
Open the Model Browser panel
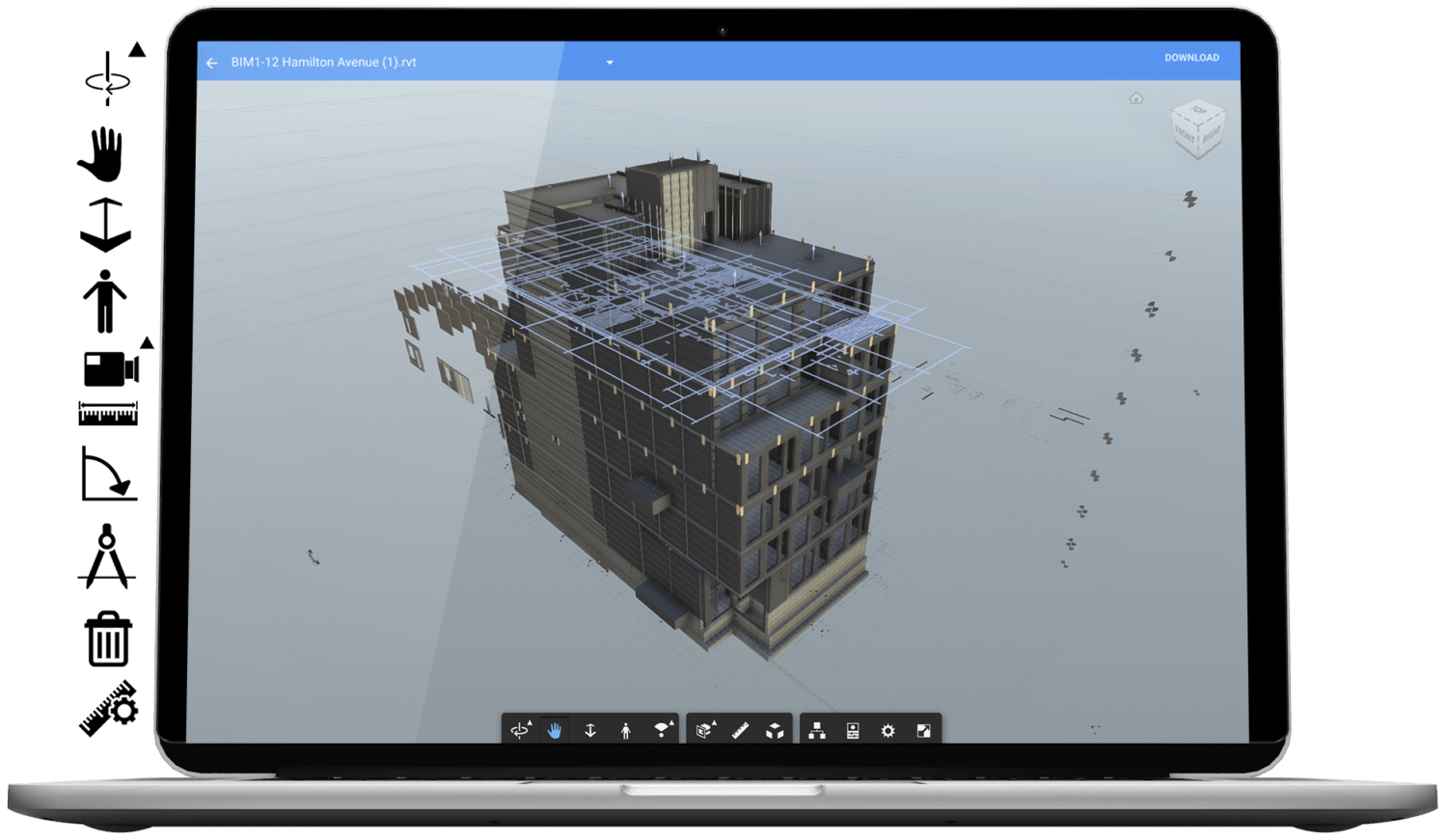[x=817, y=731]
